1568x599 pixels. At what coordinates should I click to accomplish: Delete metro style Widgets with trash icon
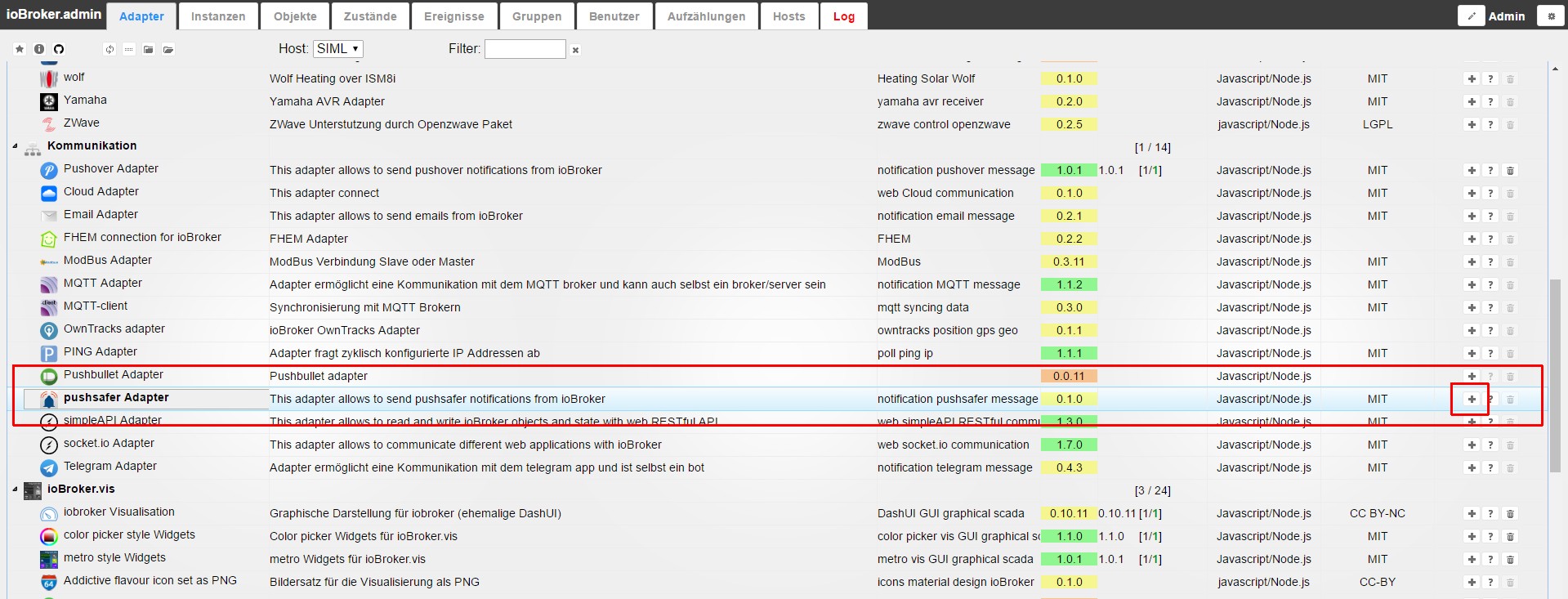1510,559
